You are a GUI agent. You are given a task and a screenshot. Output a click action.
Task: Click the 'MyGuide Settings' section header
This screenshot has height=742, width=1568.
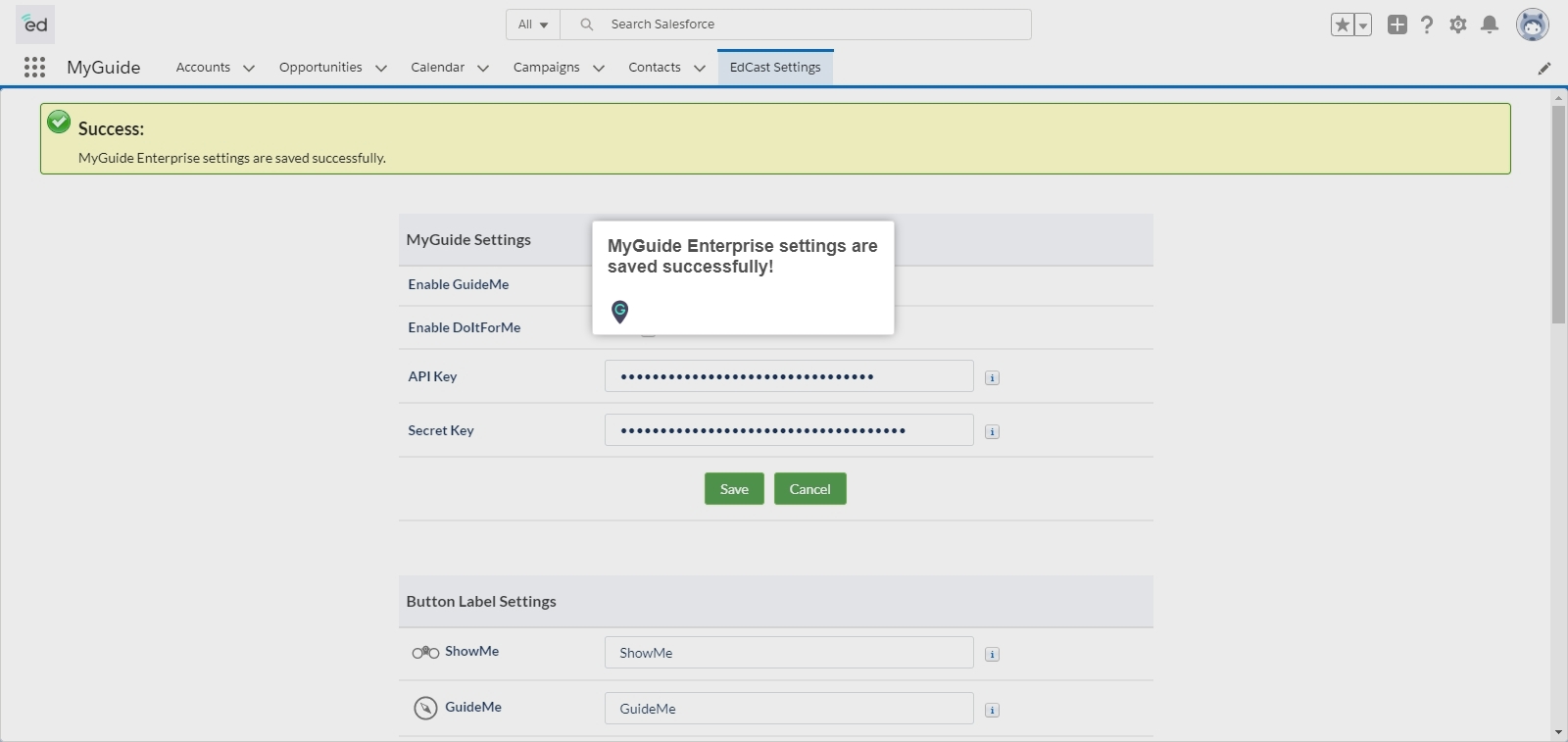468,239
